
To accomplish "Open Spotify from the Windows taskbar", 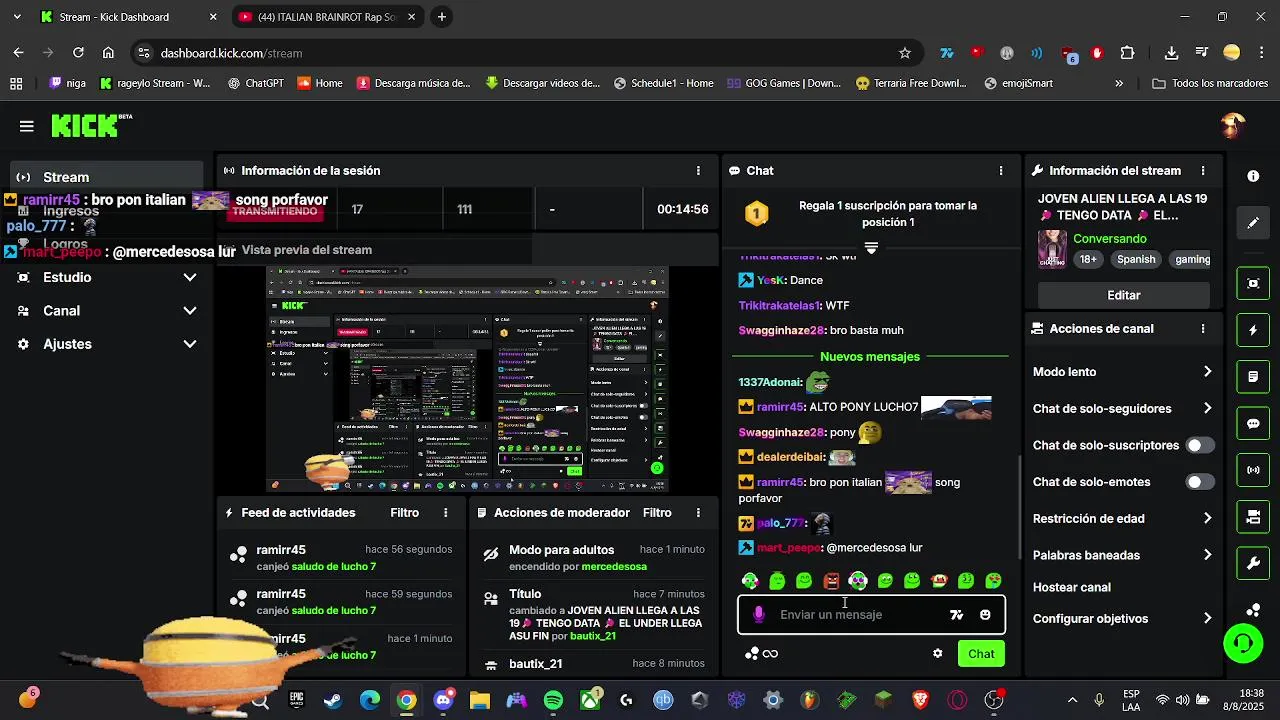I will point(553,701).
